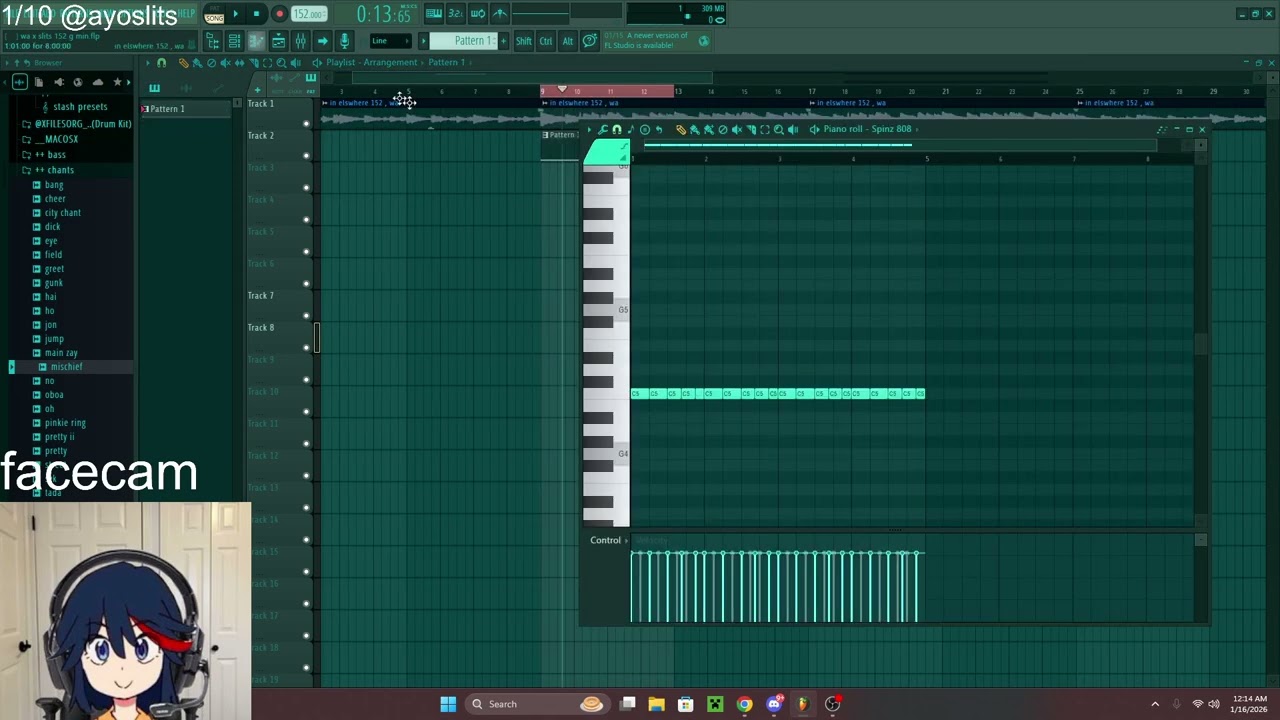Select the Playlist mute tool
Viewport: 1280px width, 720px height.
click(x=225, y=63)
